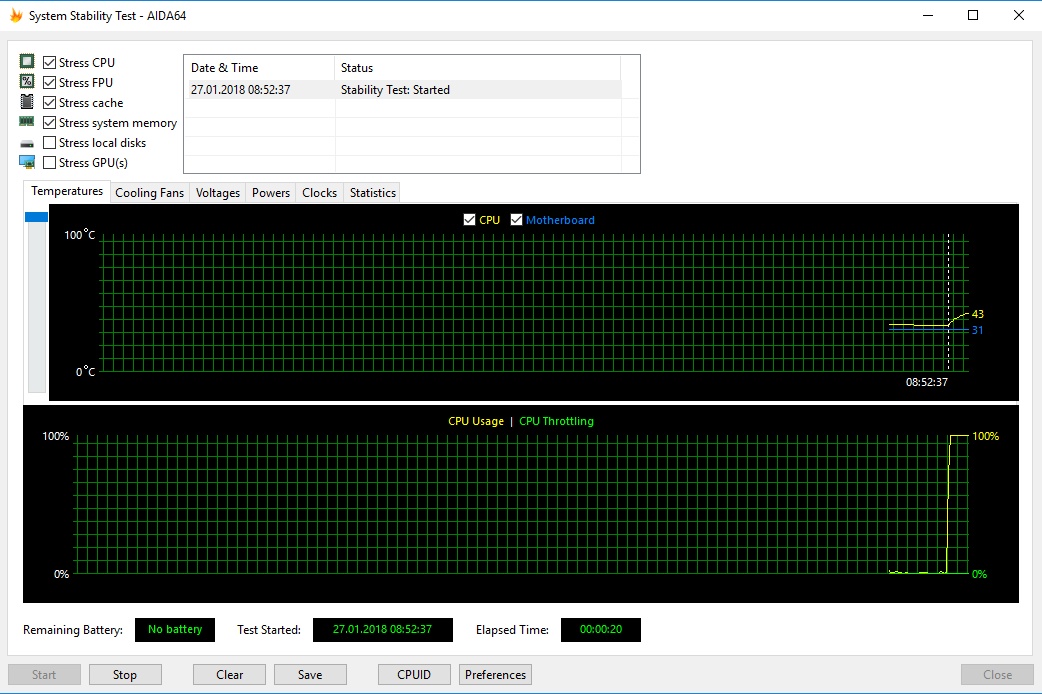Image resolution: width=1042 pixels, height=694 pixels.
Task: Uncheck the Stress FPU checkbox
Action: [x=49, y=82]
